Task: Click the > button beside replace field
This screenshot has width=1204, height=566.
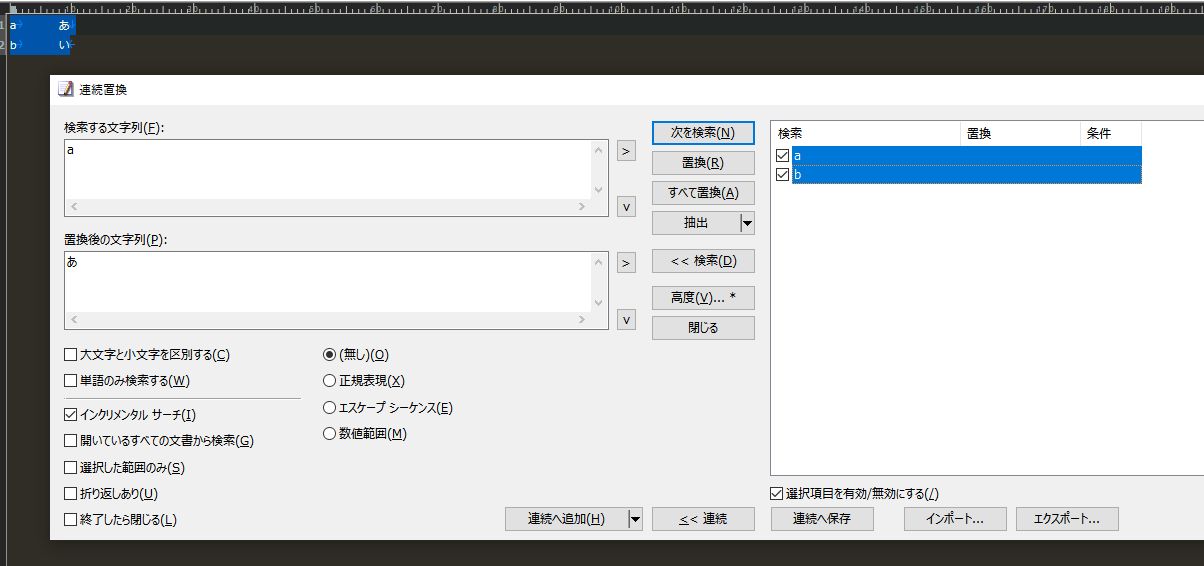Action: tap(626, 263)
